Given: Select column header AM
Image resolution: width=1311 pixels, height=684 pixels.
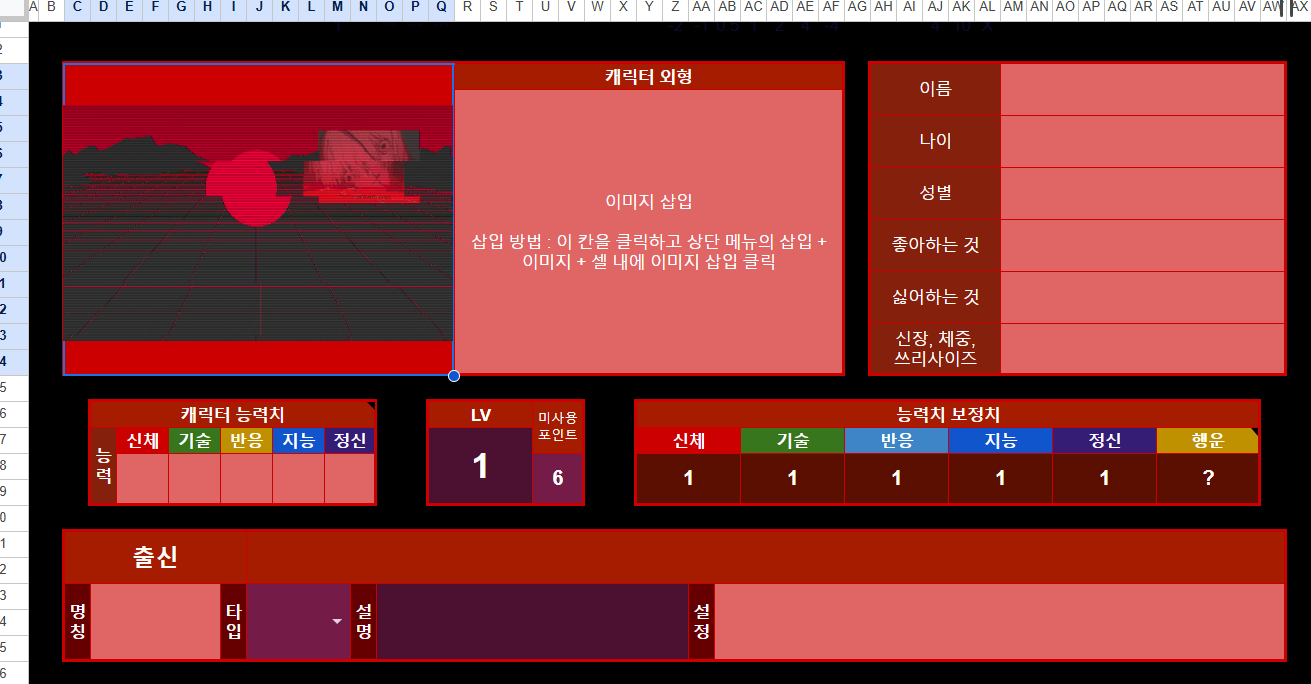Looking at the screenshot, I should [x=1013, y=8].
